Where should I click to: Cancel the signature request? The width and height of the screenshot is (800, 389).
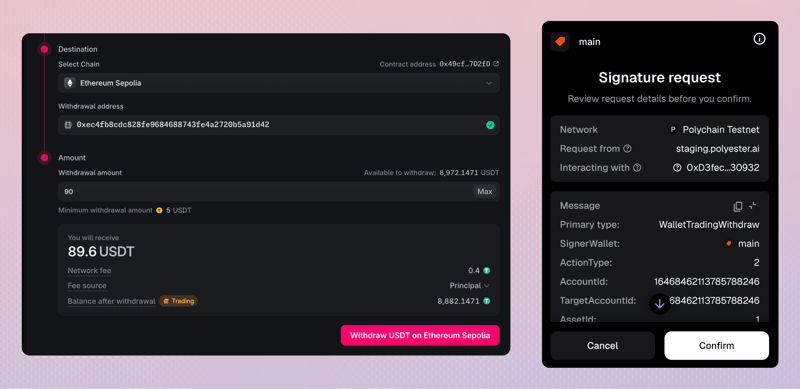tap(603, 346)
